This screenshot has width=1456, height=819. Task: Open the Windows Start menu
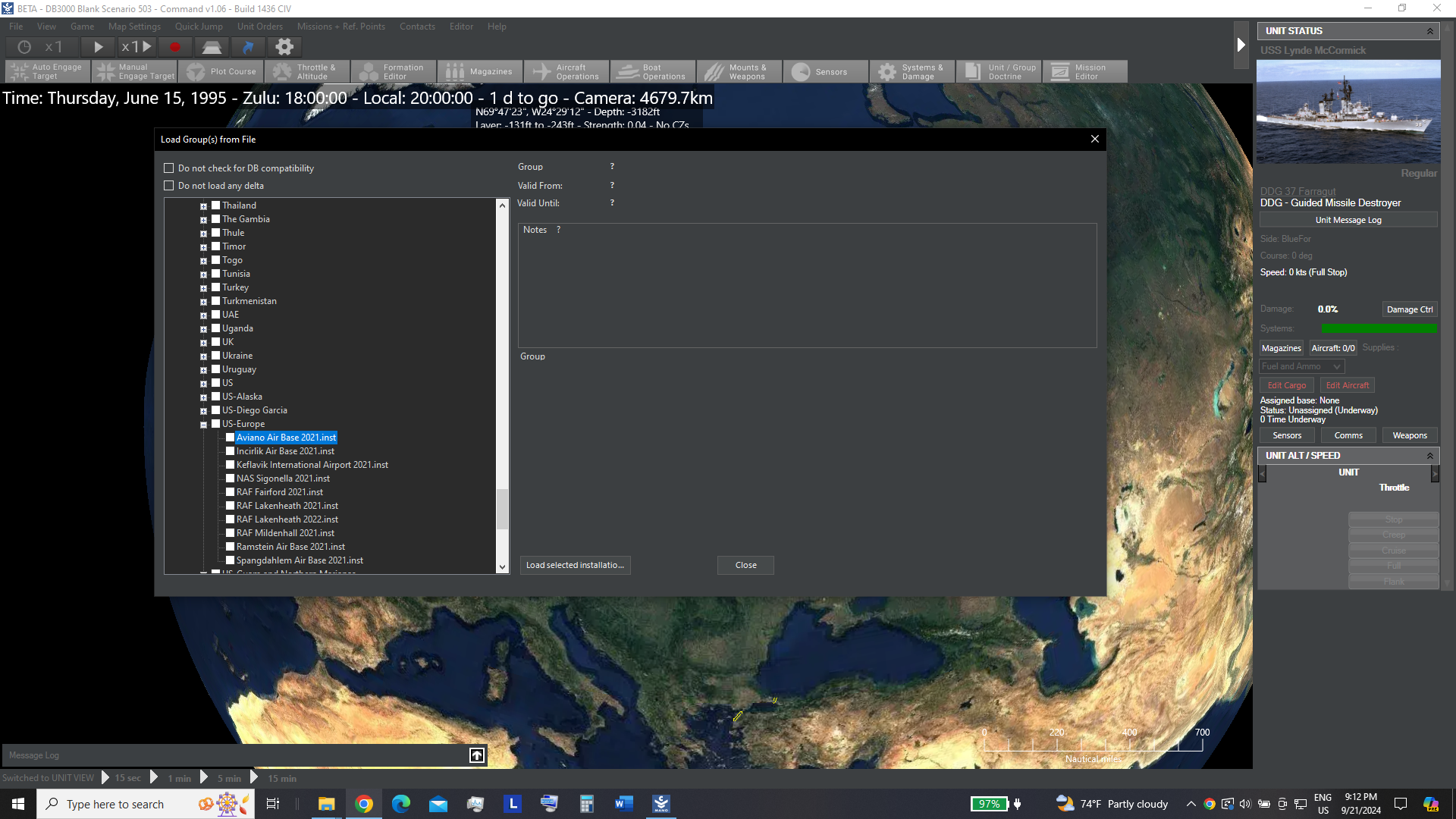(18, 804)
